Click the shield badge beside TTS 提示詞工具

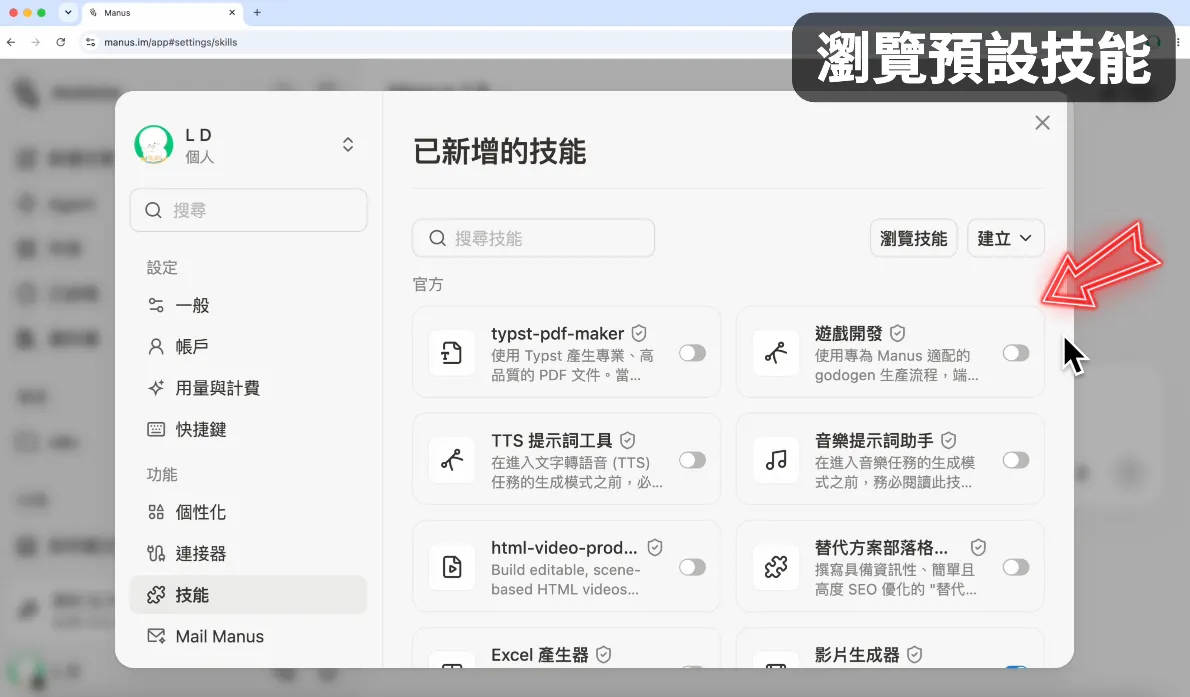click(628, 440)
